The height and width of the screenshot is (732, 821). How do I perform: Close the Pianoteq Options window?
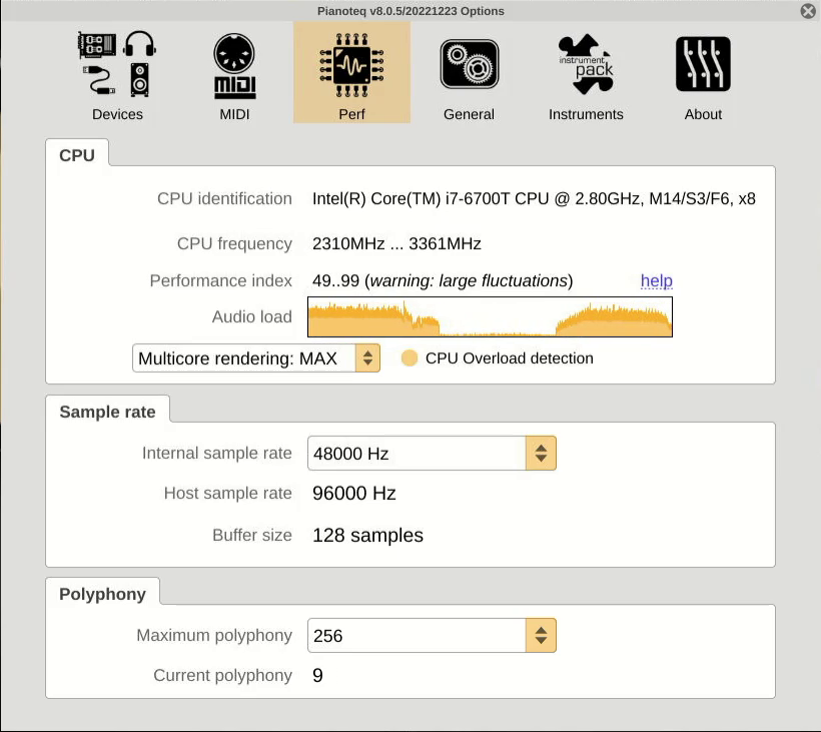[x=808, y=10]
